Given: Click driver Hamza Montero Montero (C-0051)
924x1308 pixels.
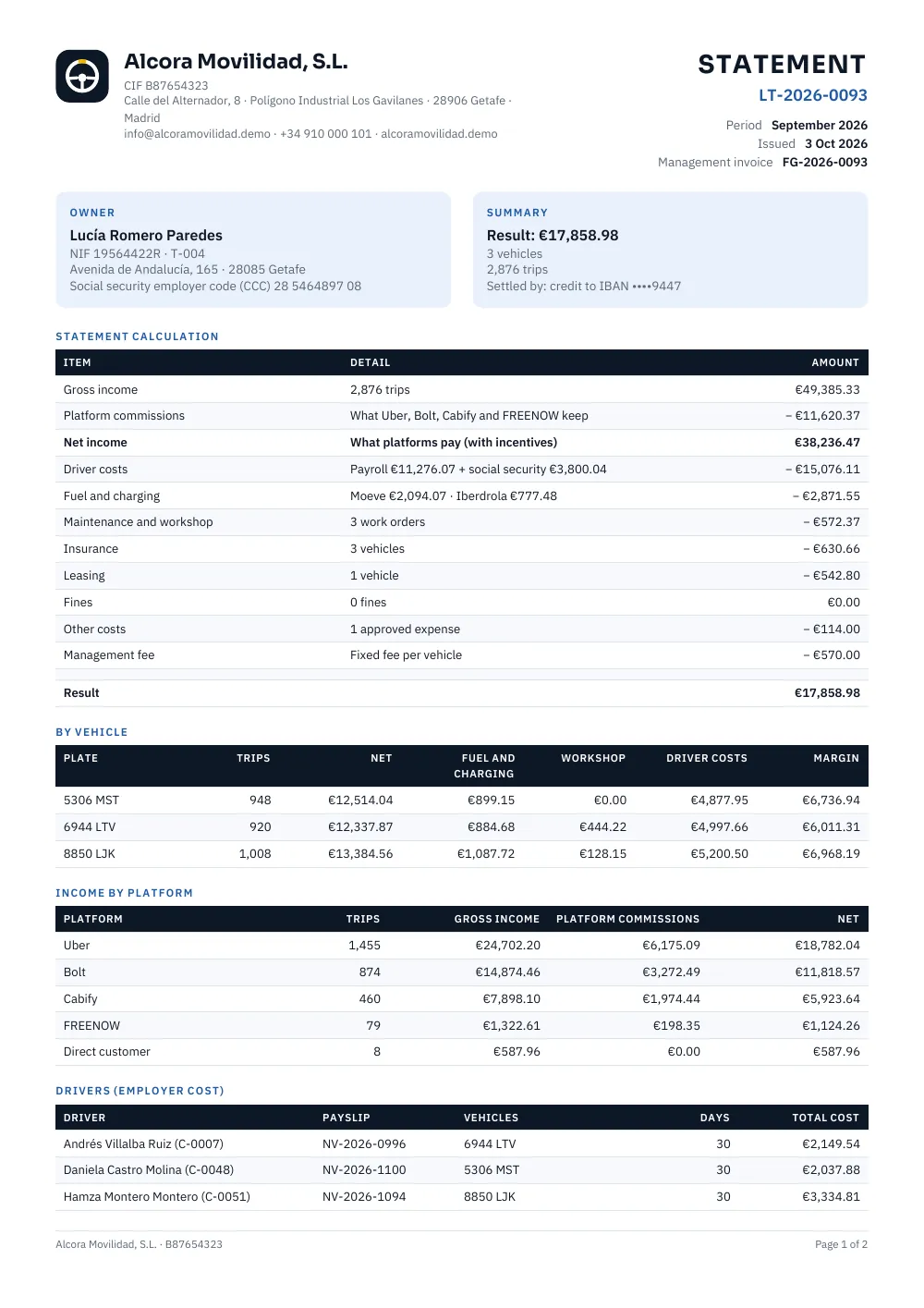Looking at the screenshot, I should coord(157,1197).
